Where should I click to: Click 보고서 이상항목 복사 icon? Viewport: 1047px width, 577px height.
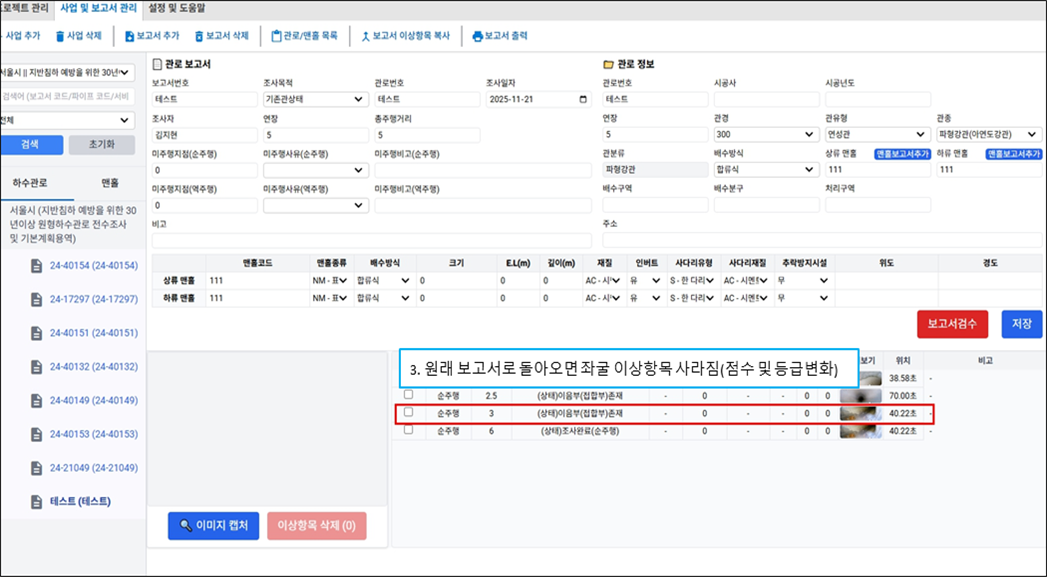[365, 36]
